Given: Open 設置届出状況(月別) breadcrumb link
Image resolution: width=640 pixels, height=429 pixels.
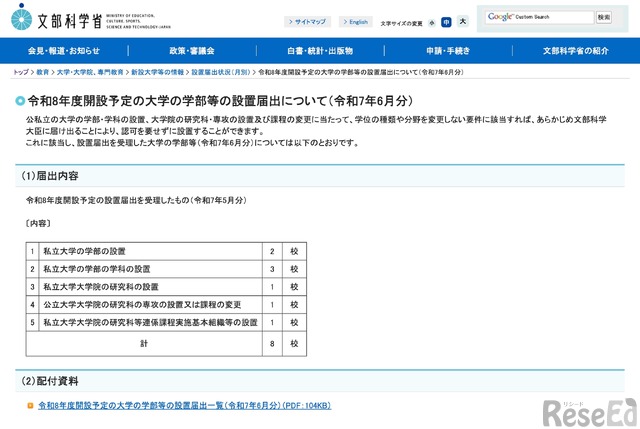Looking at the screenshot, I should click(x=220, y=72).
